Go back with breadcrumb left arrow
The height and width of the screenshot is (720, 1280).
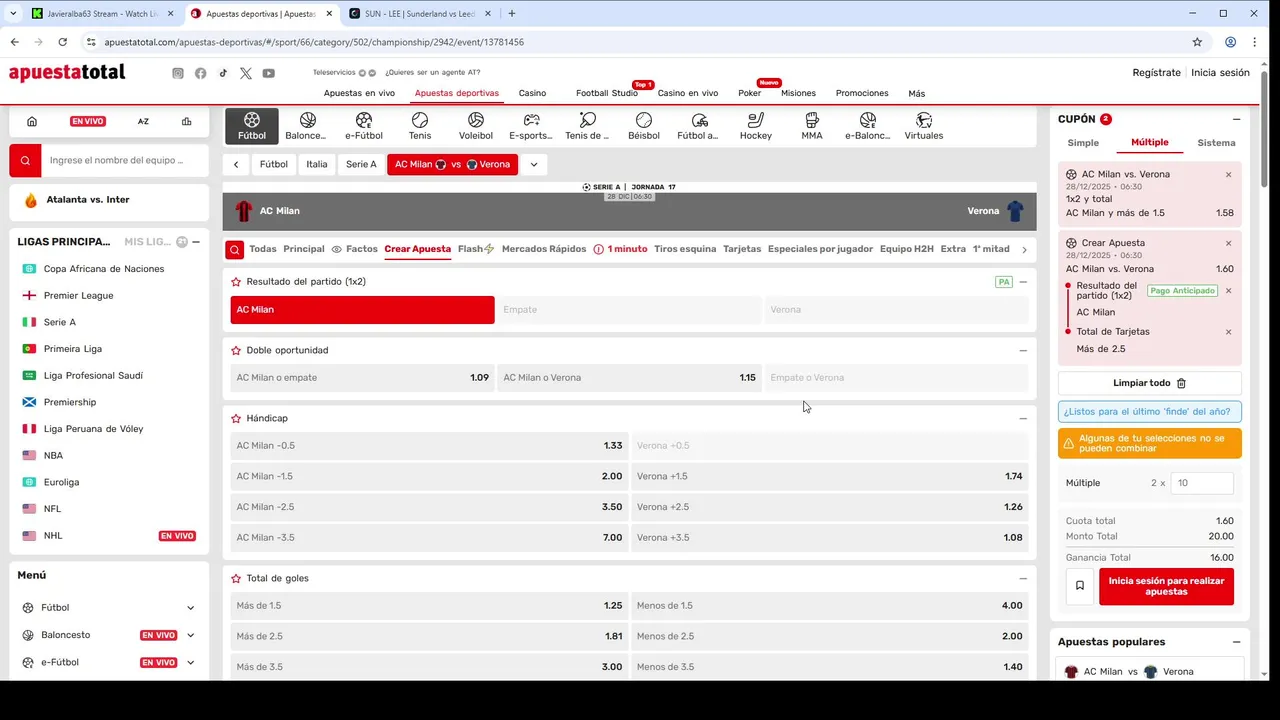click(236, 165)
